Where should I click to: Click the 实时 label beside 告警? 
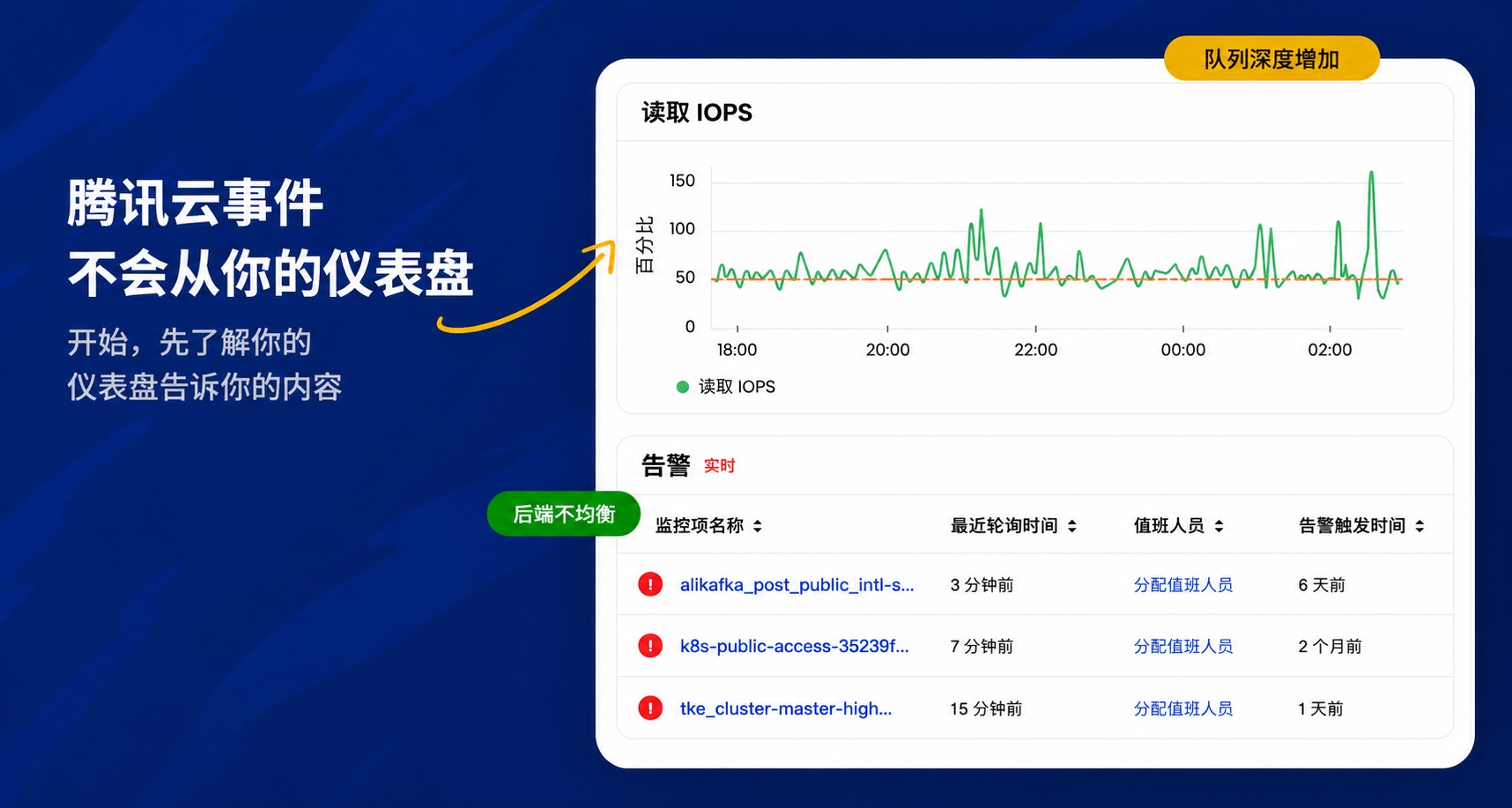point(719,466)
